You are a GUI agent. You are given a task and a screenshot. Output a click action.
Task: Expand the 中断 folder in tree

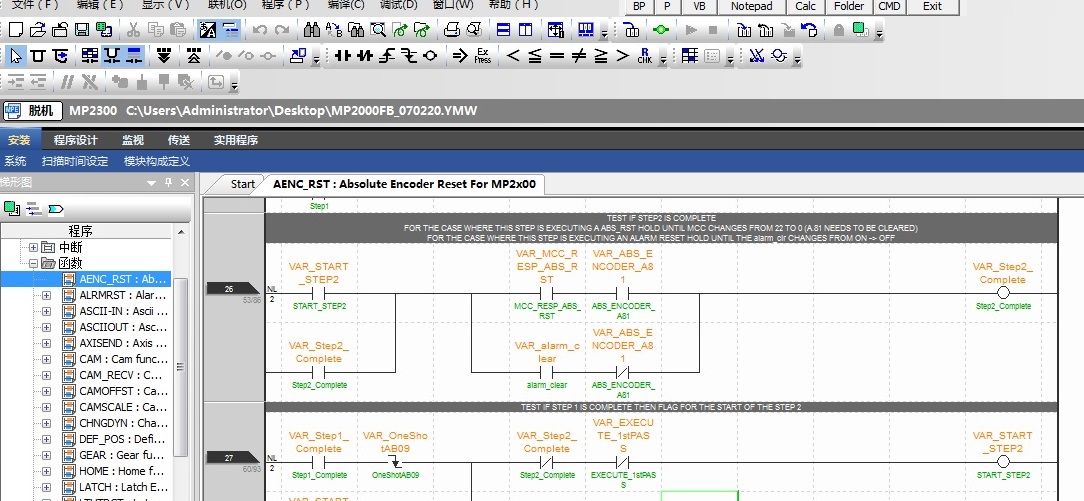tap(33, 247)
